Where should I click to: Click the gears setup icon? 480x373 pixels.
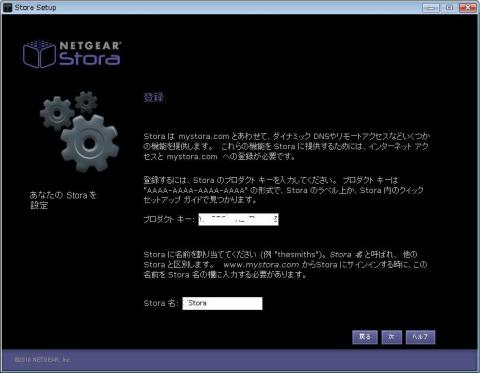(79, 131)
